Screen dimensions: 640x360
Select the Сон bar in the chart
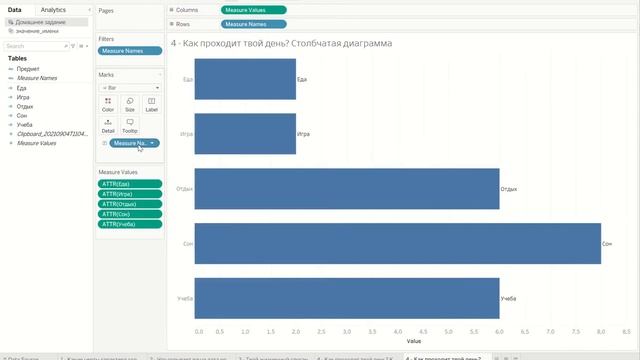pos(398,244)
